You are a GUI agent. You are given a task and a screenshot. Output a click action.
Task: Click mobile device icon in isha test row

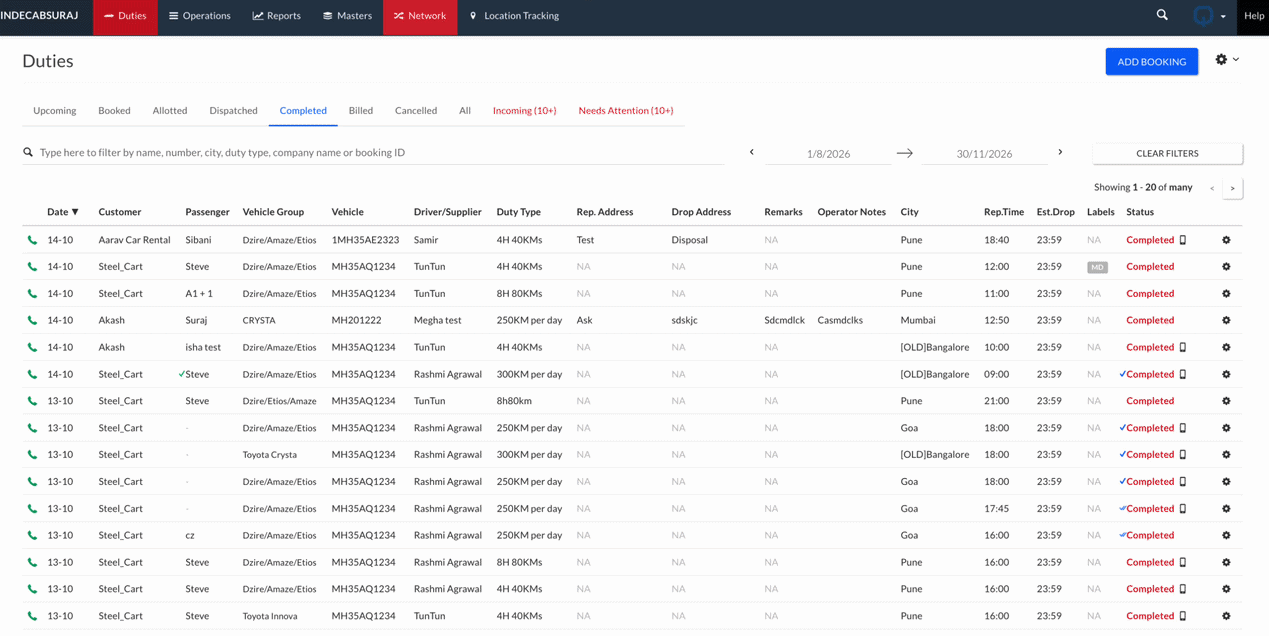pos(1183,347)
